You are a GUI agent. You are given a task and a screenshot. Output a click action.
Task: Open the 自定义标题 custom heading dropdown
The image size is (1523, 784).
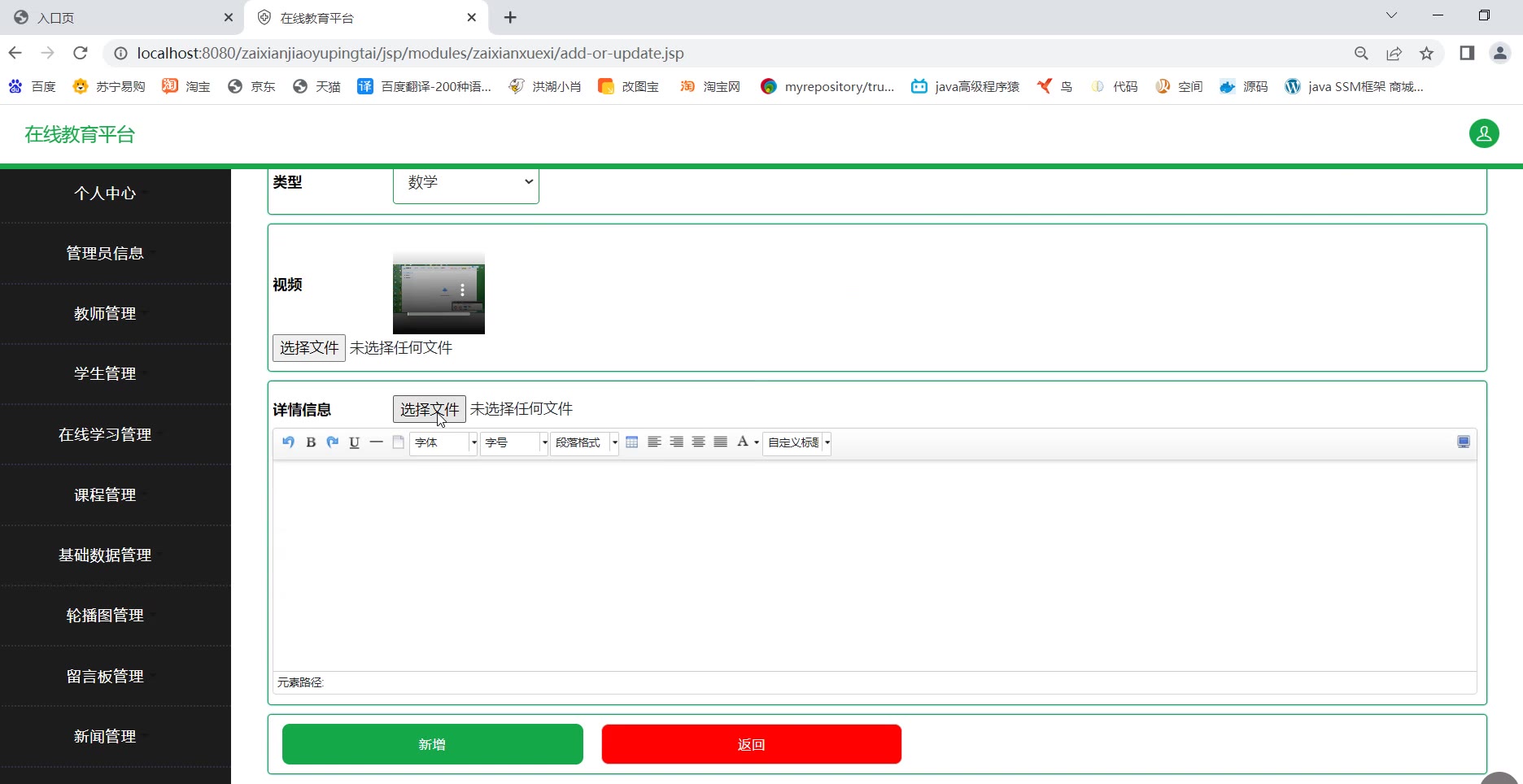coord(797,442)
